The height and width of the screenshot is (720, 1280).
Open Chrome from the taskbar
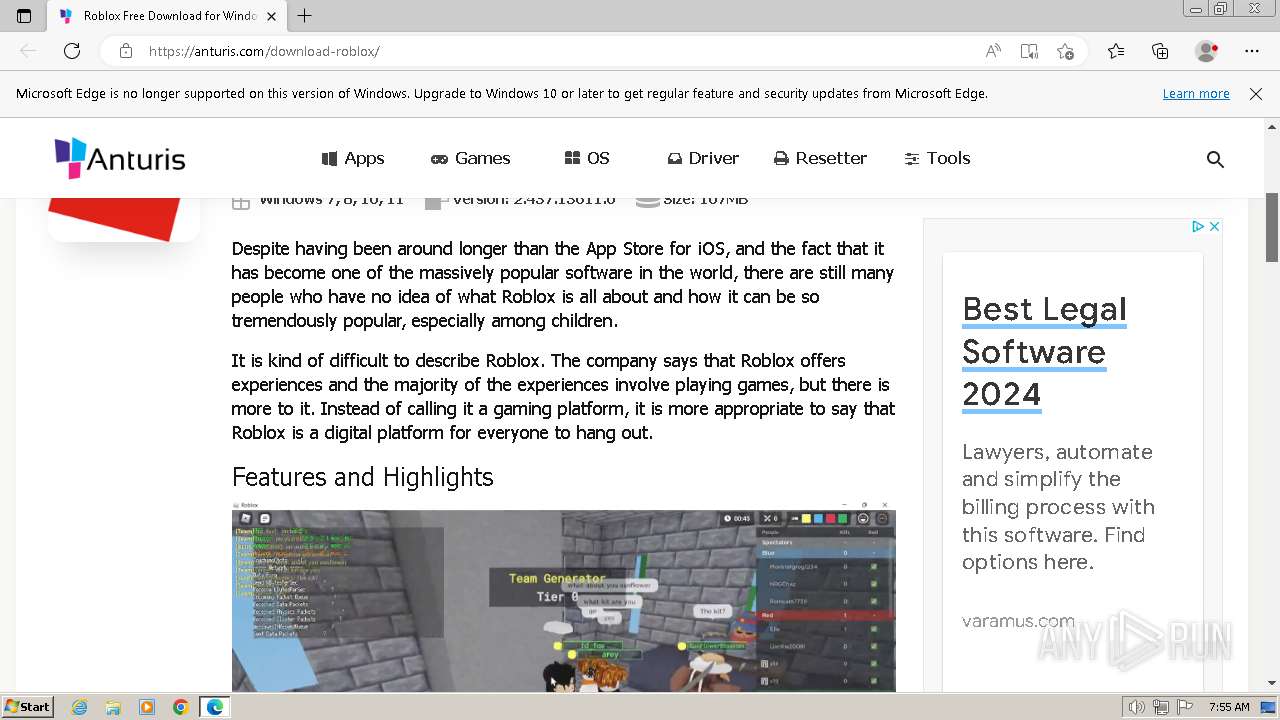[x=181, y=707]
